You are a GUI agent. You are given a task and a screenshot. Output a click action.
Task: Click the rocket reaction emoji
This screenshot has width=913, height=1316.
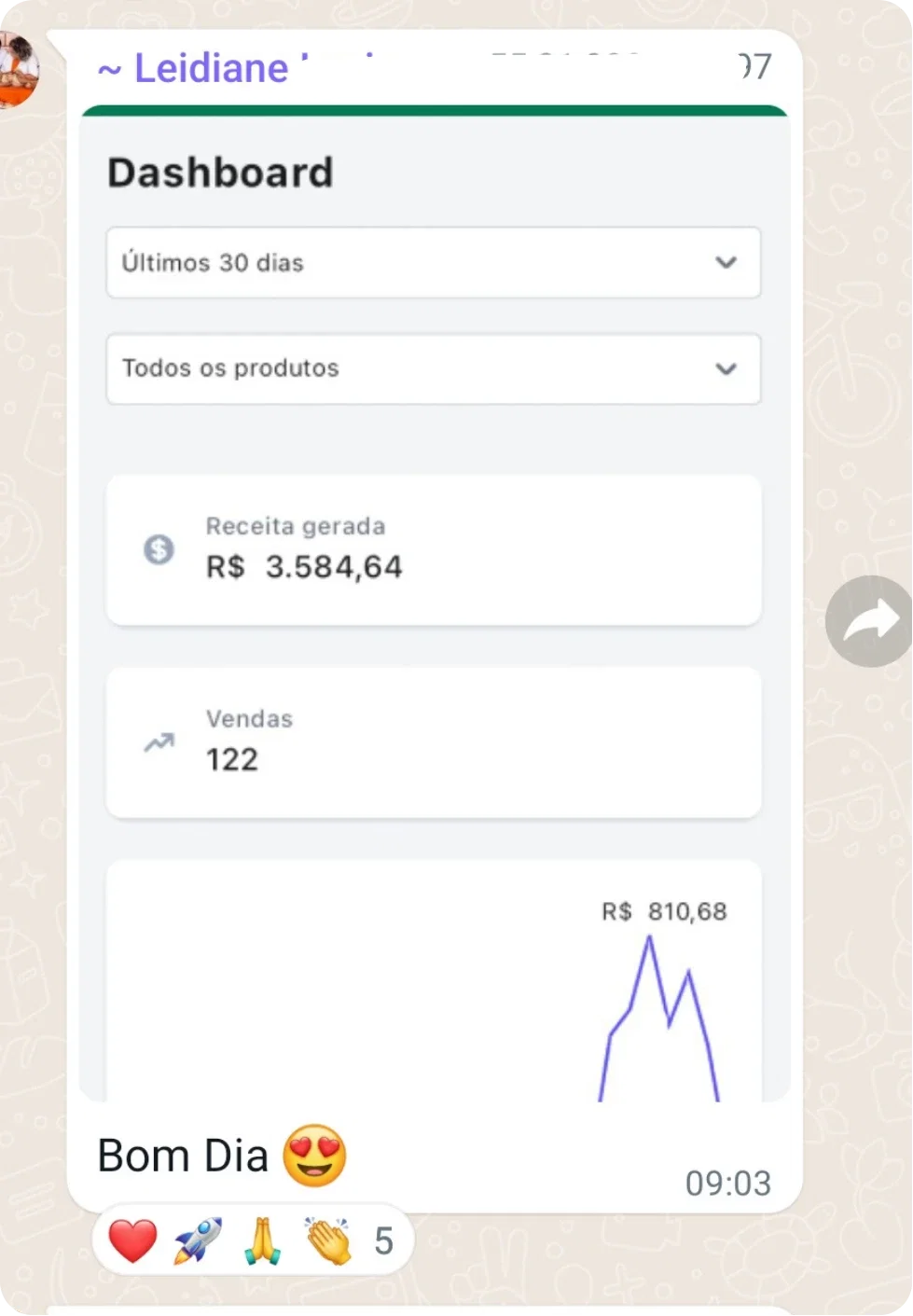[x=198, y=1241]
